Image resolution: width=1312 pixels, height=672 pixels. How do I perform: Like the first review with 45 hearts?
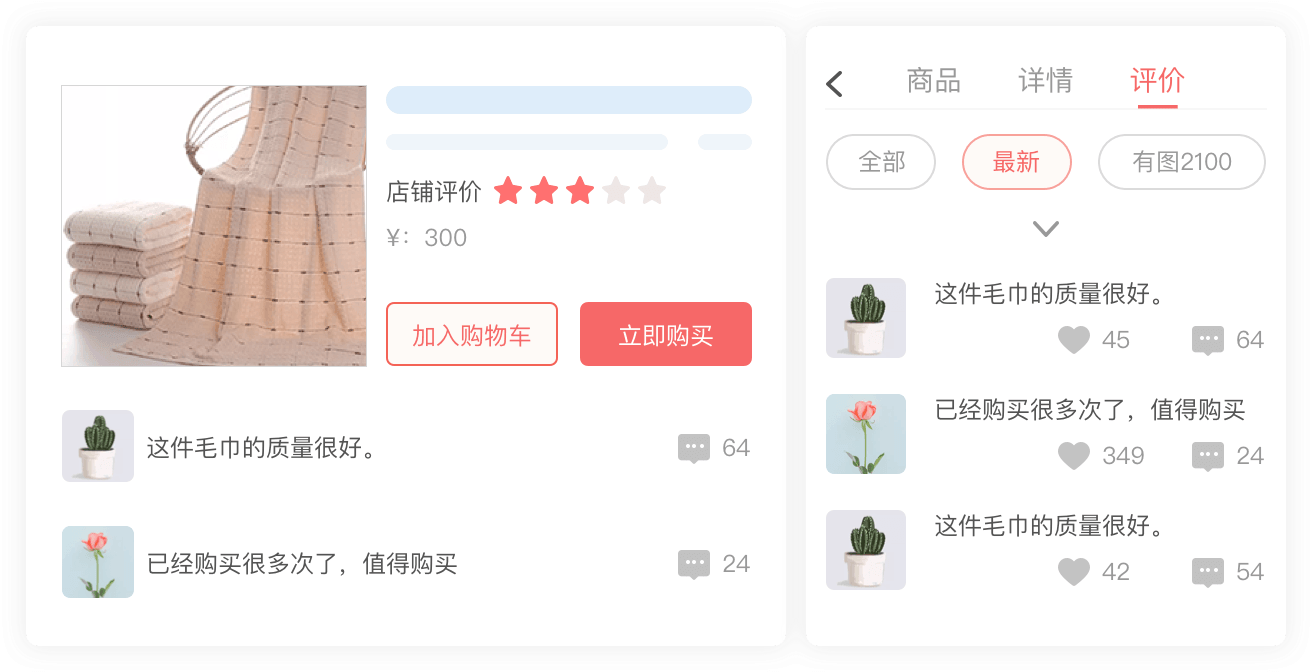1073,340
